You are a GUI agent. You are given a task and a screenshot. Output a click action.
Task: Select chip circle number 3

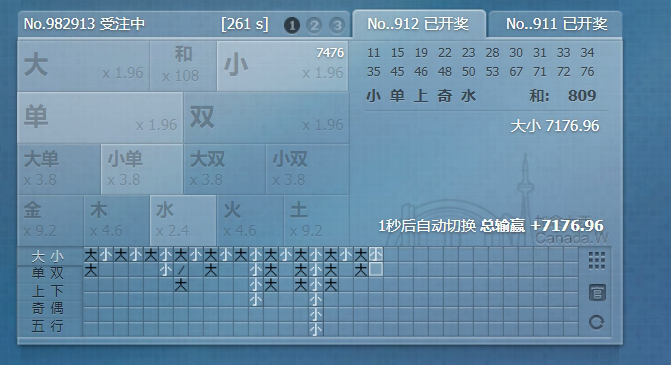(337, 25)
